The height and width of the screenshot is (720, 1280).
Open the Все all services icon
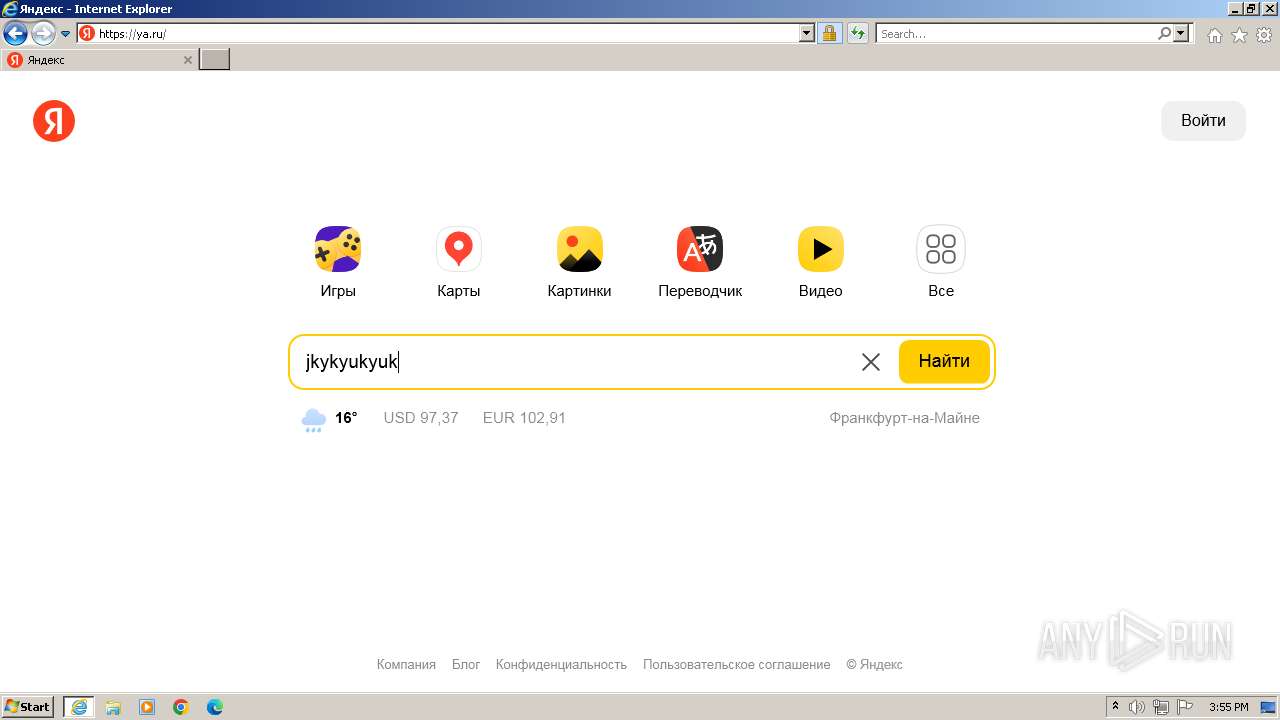click(x=941, y=249)
